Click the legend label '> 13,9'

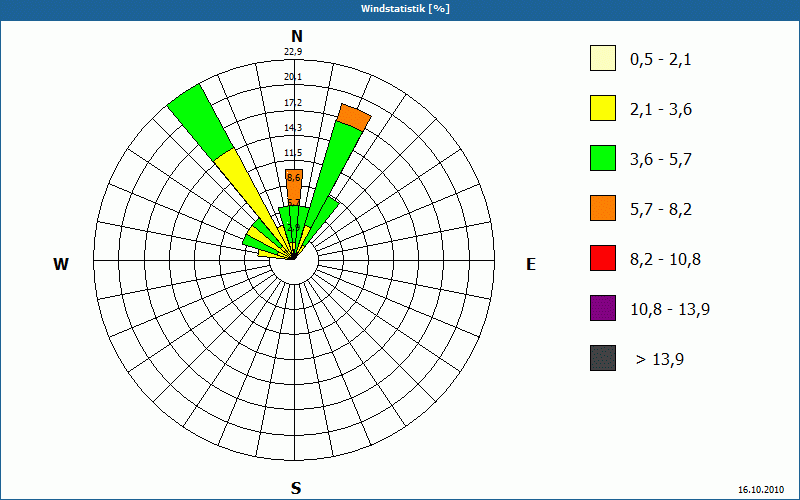pos(660,360)
